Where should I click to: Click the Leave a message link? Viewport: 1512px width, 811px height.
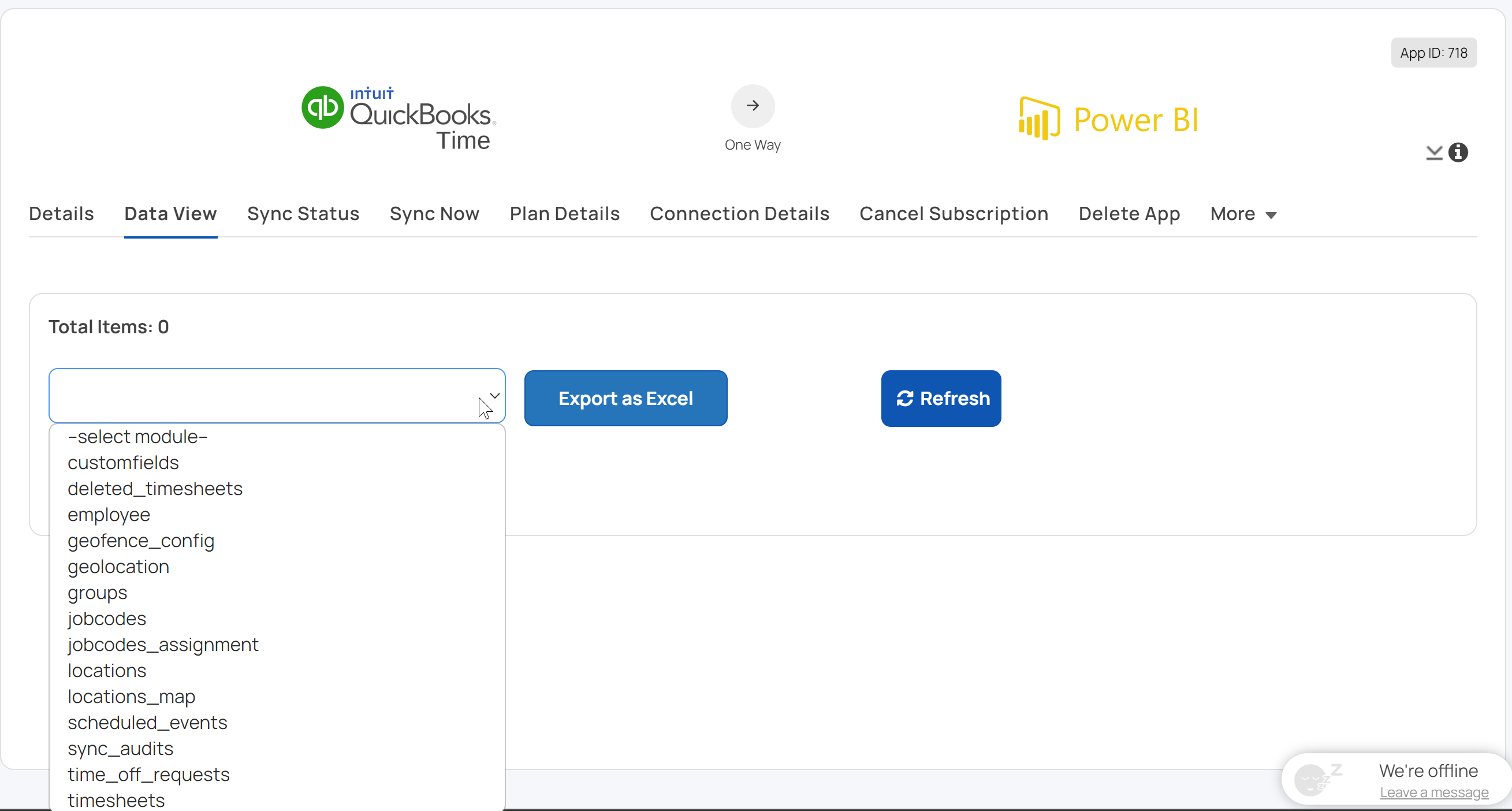click(x=1434, y=792)
